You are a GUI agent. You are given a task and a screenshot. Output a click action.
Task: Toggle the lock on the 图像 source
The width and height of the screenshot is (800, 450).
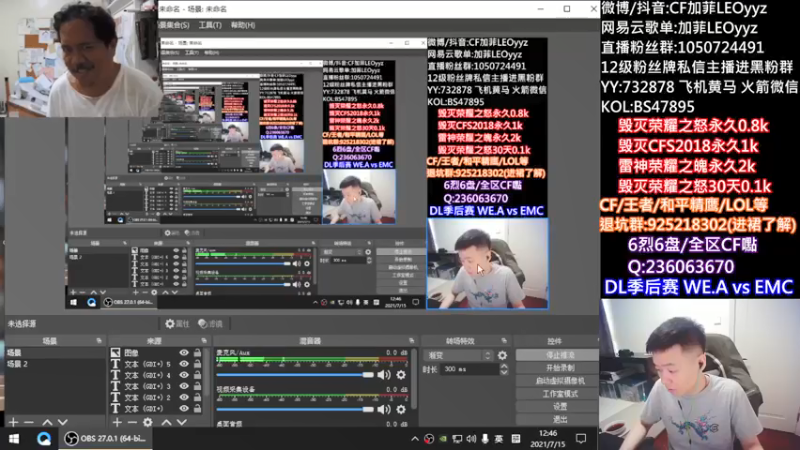click(197, 353)
